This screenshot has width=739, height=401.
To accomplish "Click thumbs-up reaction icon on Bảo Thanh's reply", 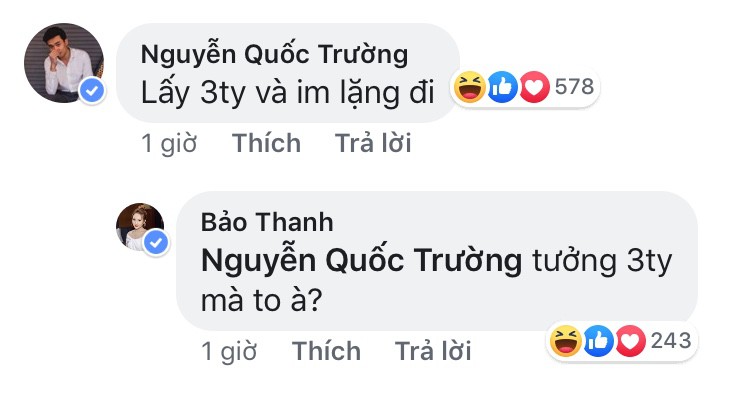I will point(599,342).
